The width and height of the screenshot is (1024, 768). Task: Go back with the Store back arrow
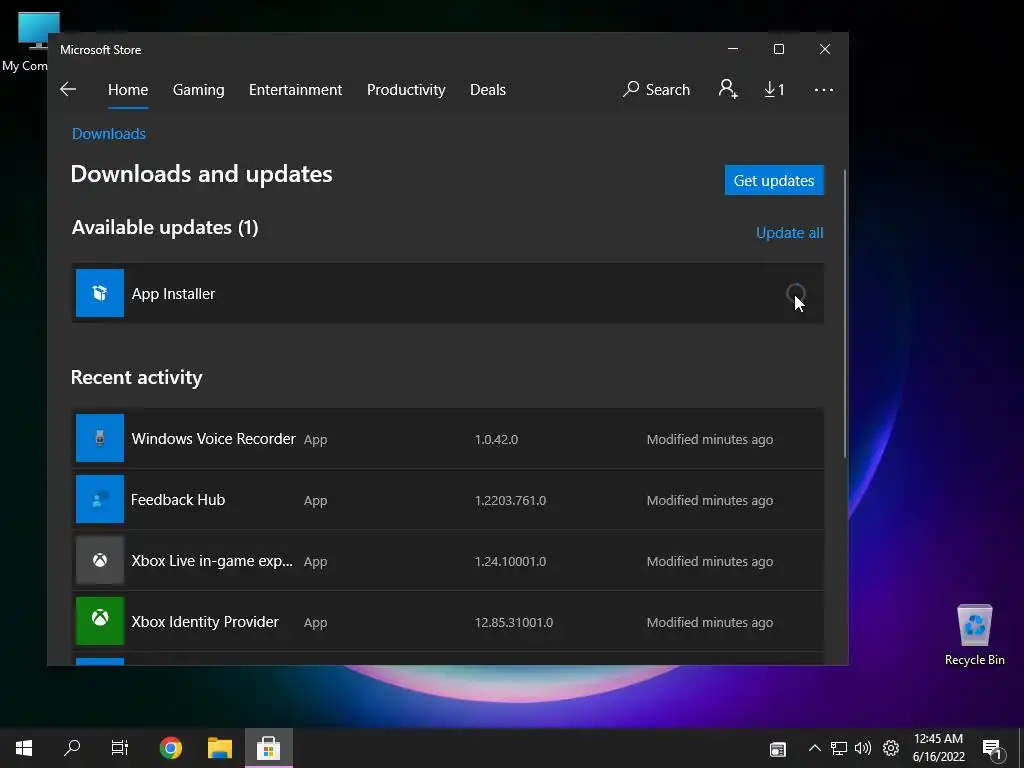[x=68, y=89]
